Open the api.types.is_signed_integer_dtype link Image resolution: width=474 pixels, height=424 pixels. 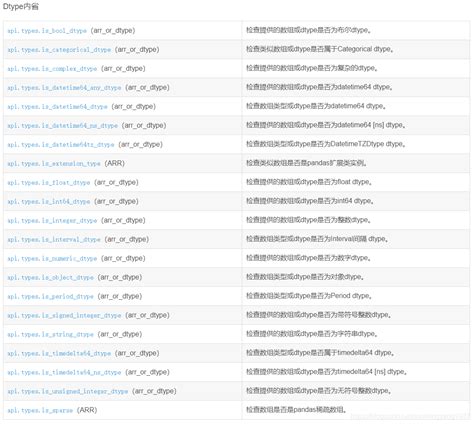point(64,316)
